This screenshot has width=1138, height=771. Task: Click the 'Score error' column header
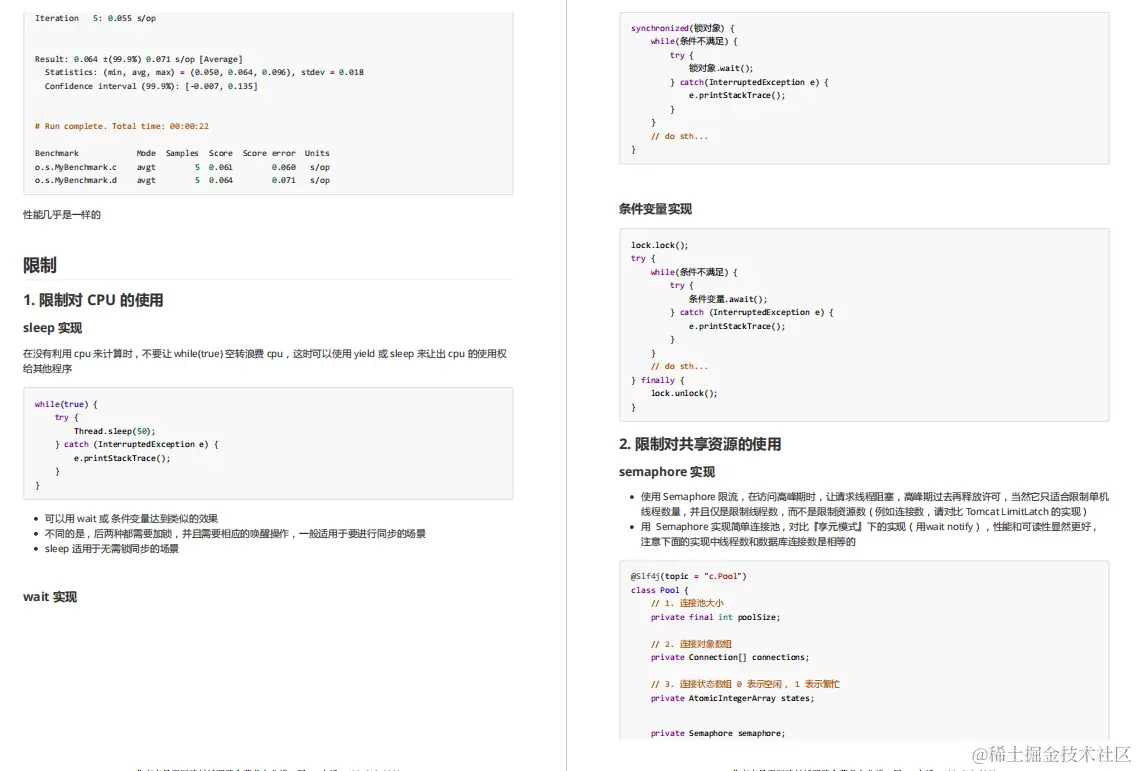tap(269, 153)
